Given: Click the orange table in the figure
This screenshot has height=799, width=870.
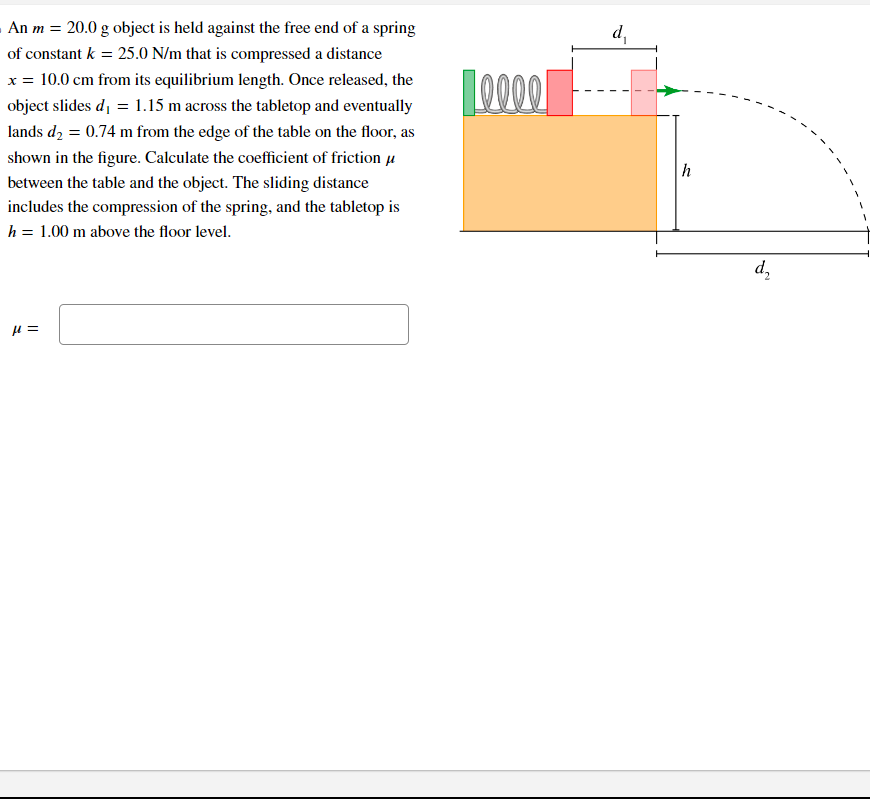Looking at the screenshot, I should pos(560,170).
